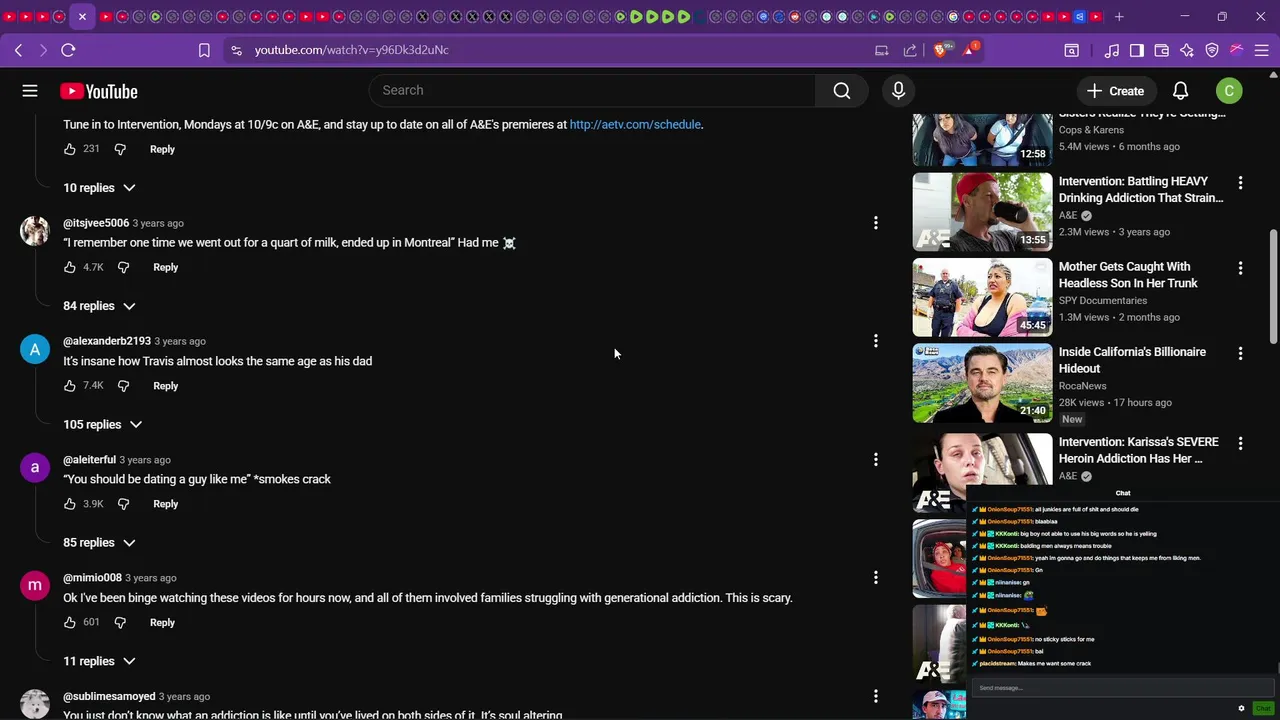Open options for Heavy Drinking Addiction video
The height and width of the screenshot is (720, 1280).
click(1240, 183)
